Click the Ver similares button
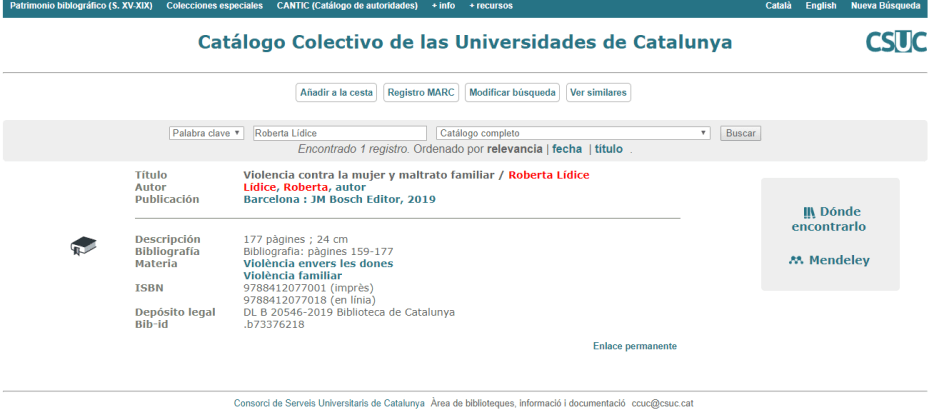939x410 pixels. 598,93
